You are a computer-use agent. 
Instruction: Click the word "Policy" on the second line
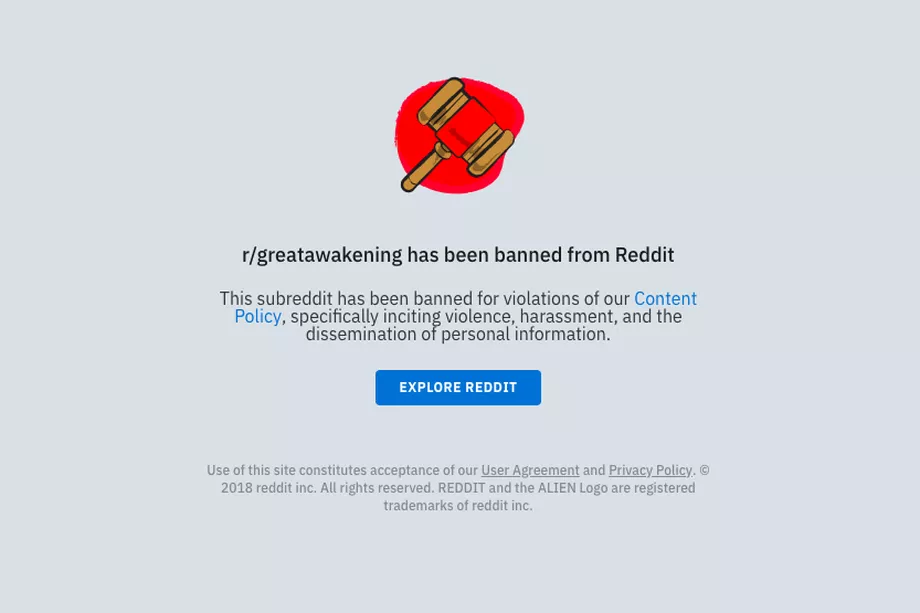pyautogui.click(x=258, y=316)
